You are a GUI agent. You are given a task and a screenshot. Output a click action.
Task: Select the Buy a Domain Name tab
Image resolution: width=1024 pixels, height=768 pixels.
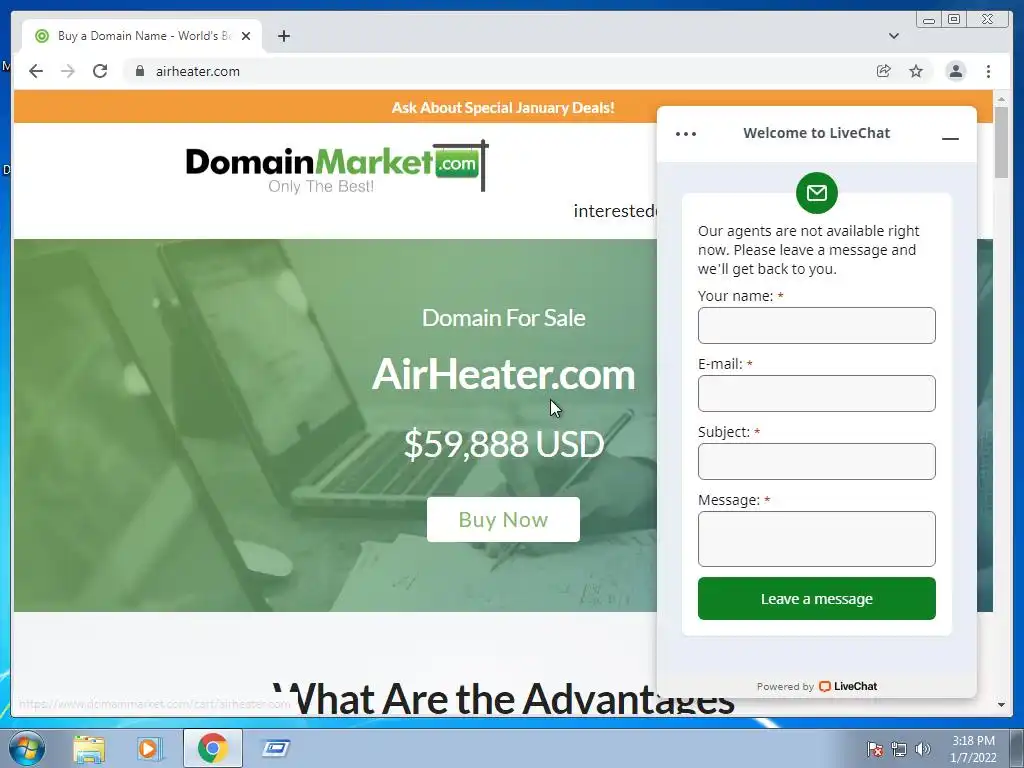click(142, 36)
